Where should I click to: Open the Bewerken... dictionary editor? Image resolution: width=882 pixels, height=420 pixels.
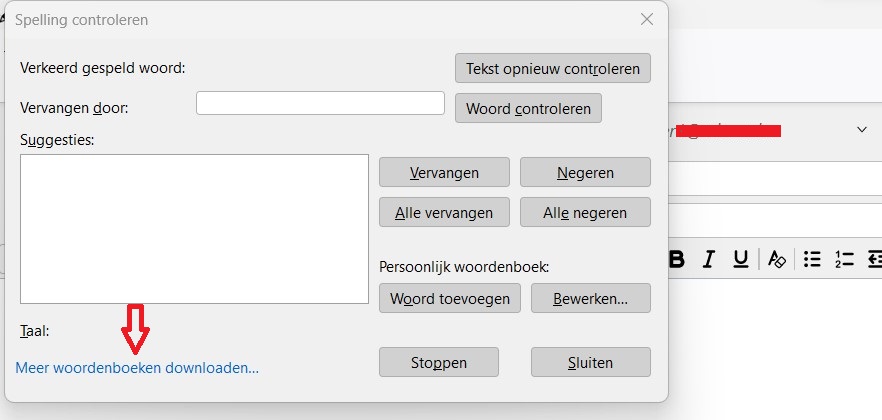click(590, 298)
